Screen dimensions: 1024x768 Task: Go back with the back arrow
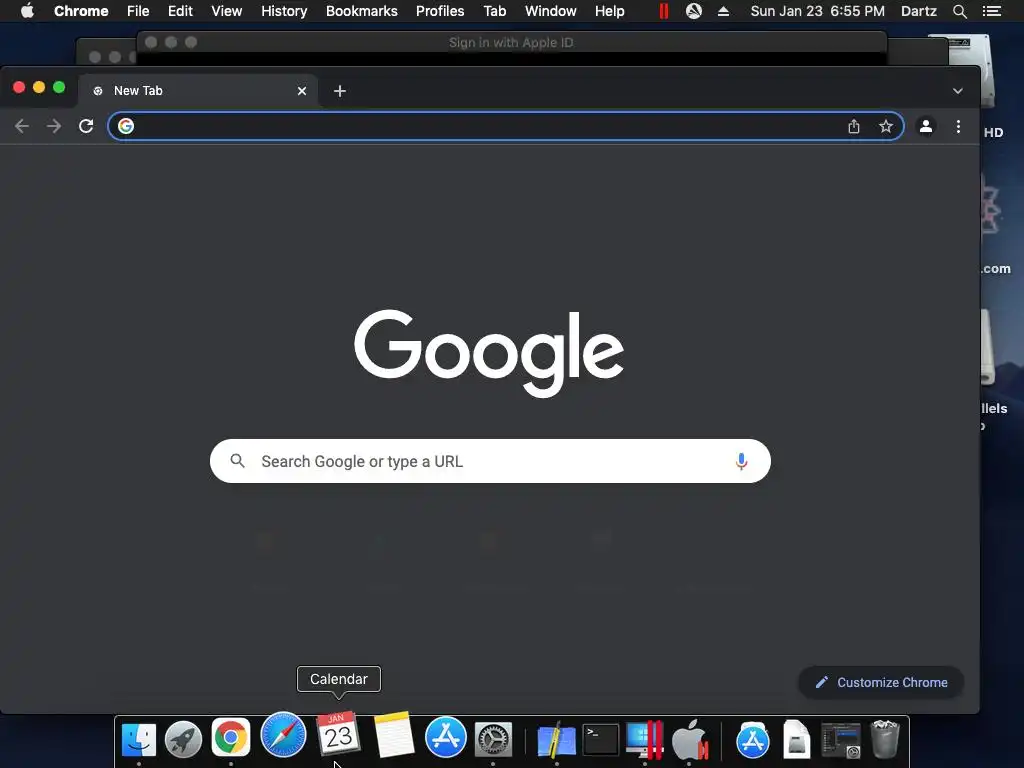tap(22, 126)
